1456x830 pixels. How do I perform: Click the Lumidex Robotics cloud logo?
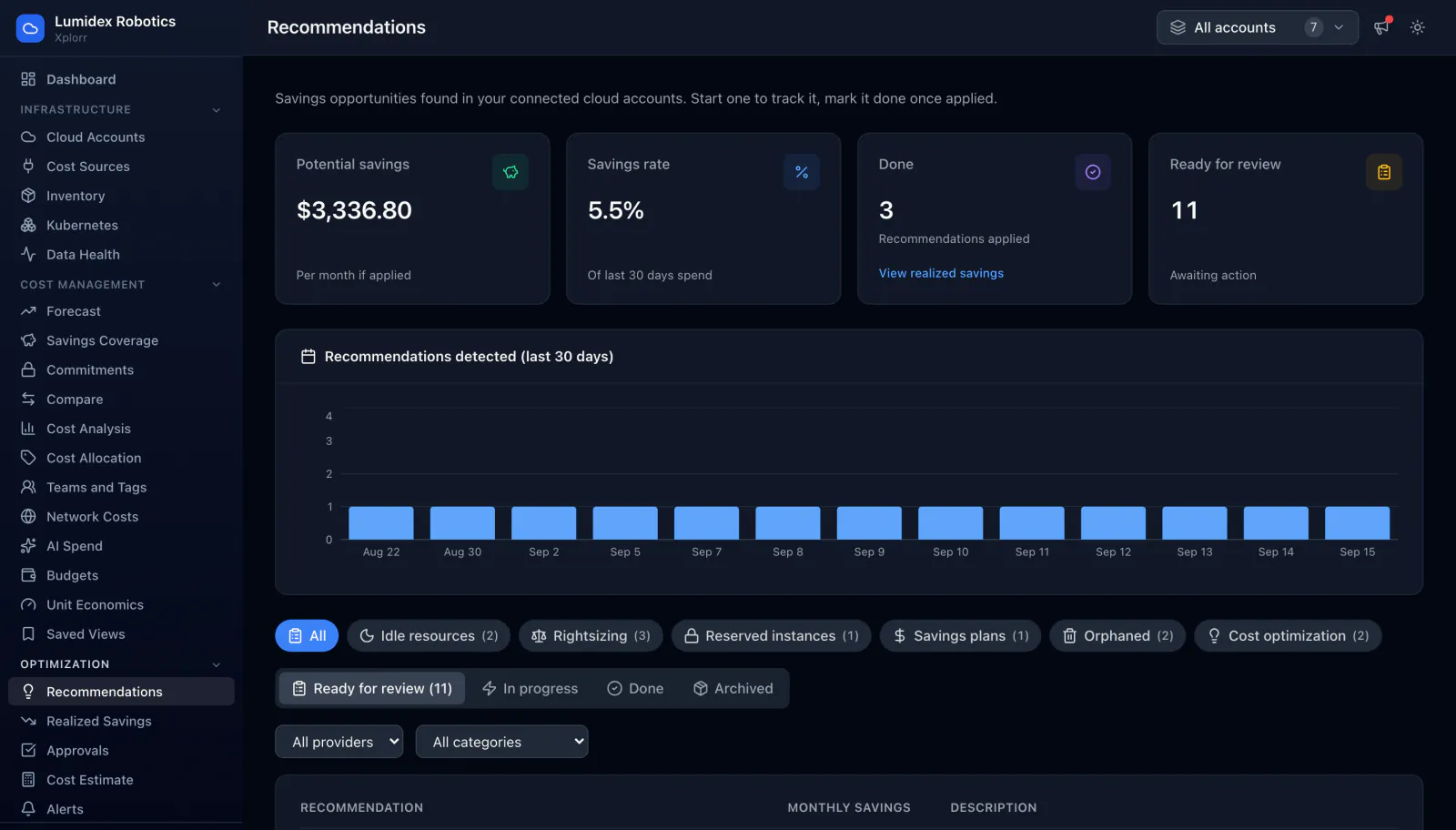30,28
